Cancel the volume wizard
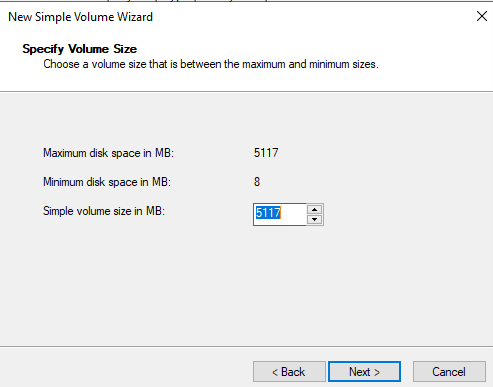The image size is (493, 387). tap(449, 372)
